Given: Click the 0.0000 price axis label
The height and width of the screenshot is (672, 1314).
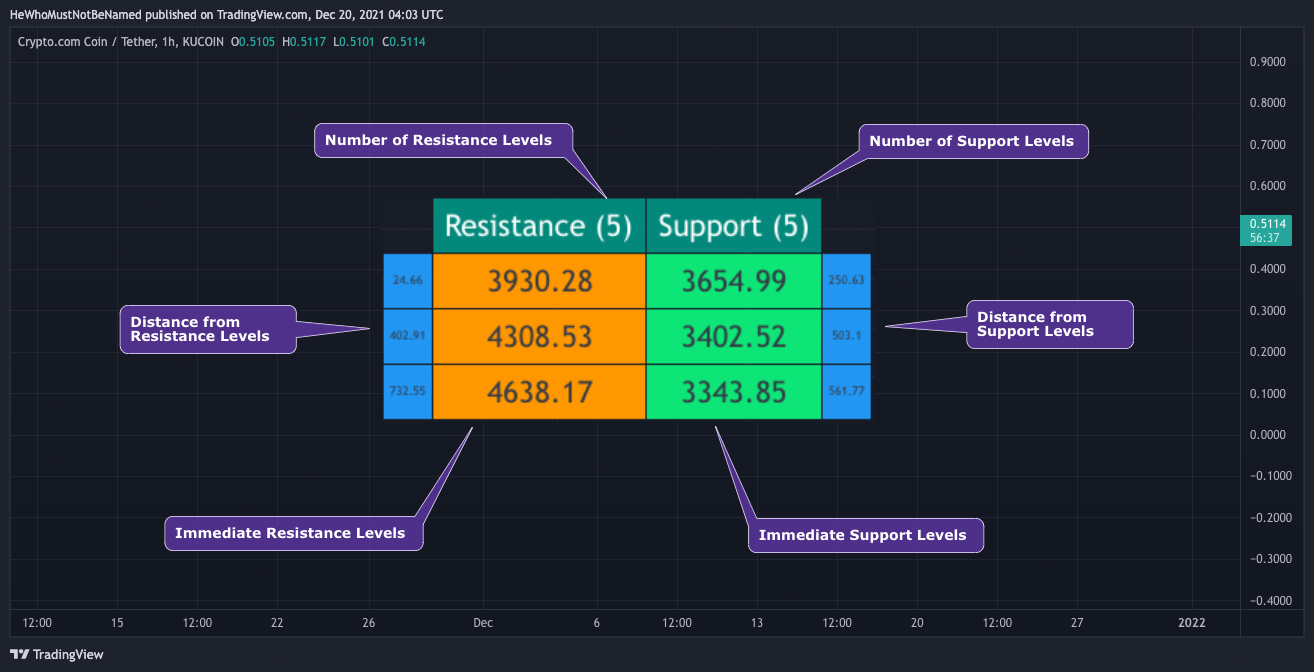Looking at the screenshot, I should (x=1268, y=435).
